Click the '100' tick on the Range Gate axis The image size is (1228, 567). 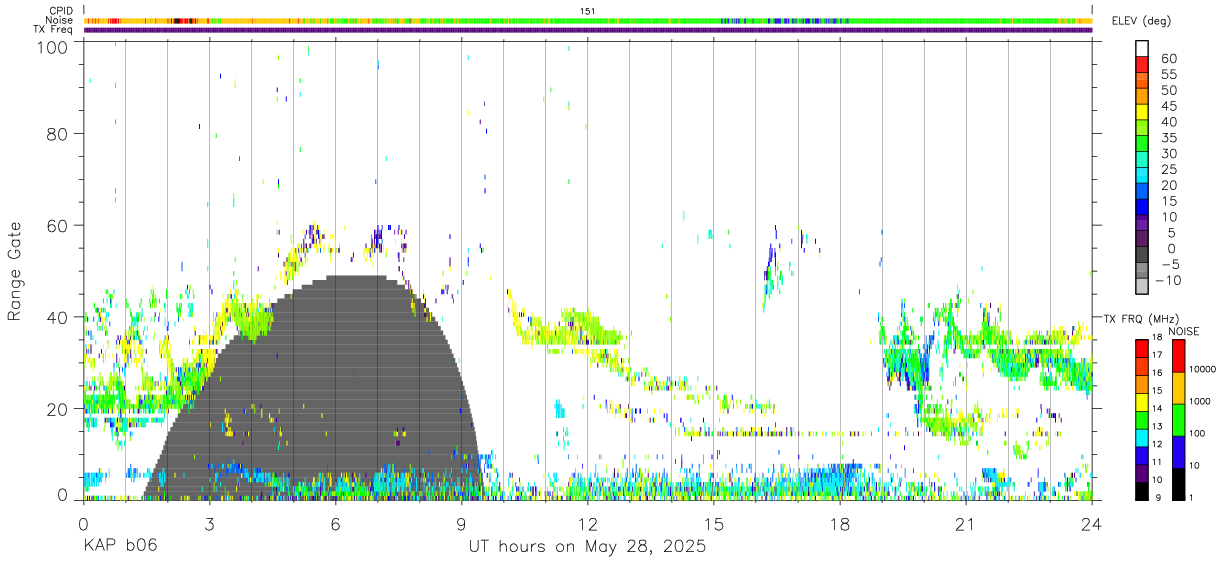pos(51,47)
